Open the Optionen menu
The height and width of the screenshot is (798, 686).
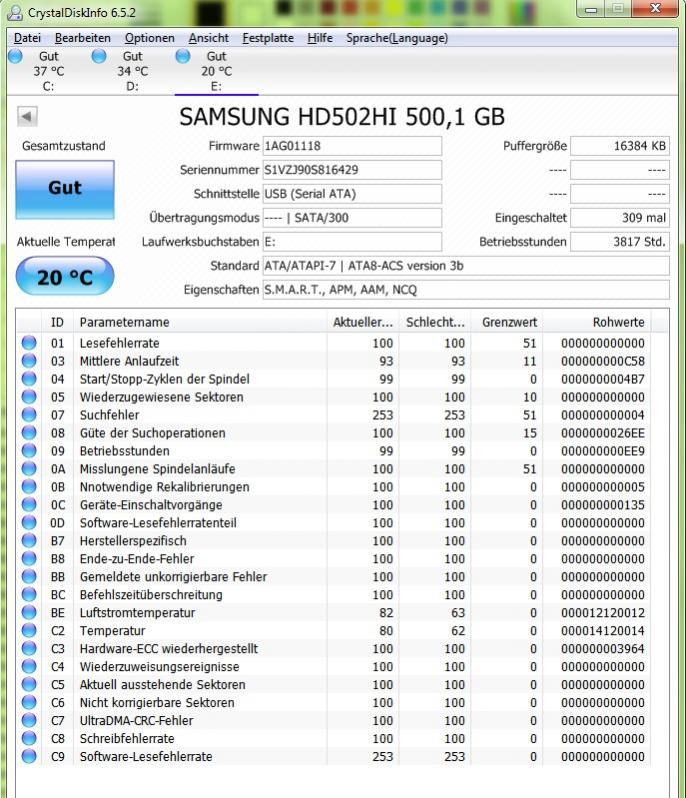pos(150,38)
